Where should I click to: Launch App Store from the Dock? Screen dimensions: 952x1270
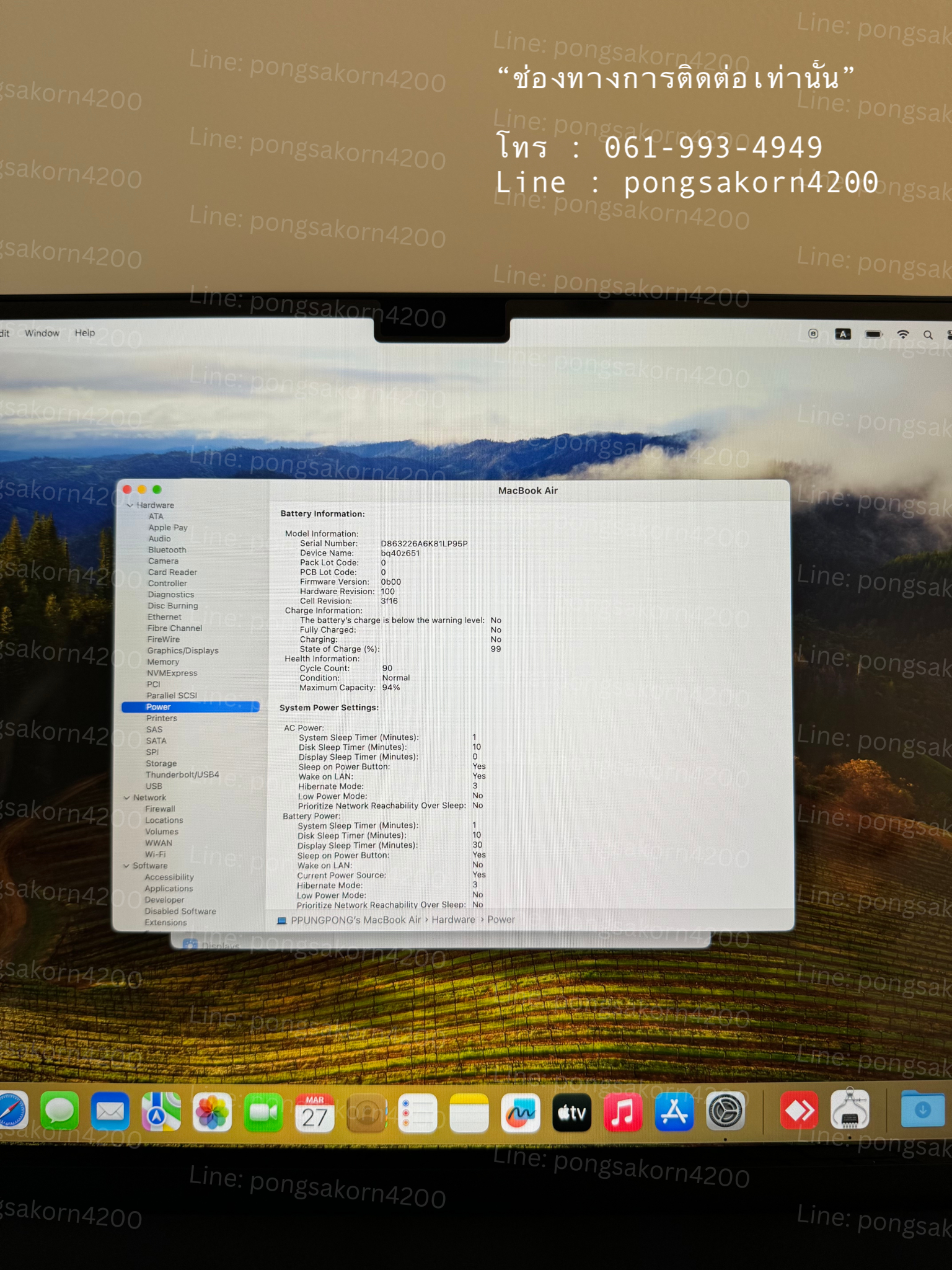[x=674, y=1112]
